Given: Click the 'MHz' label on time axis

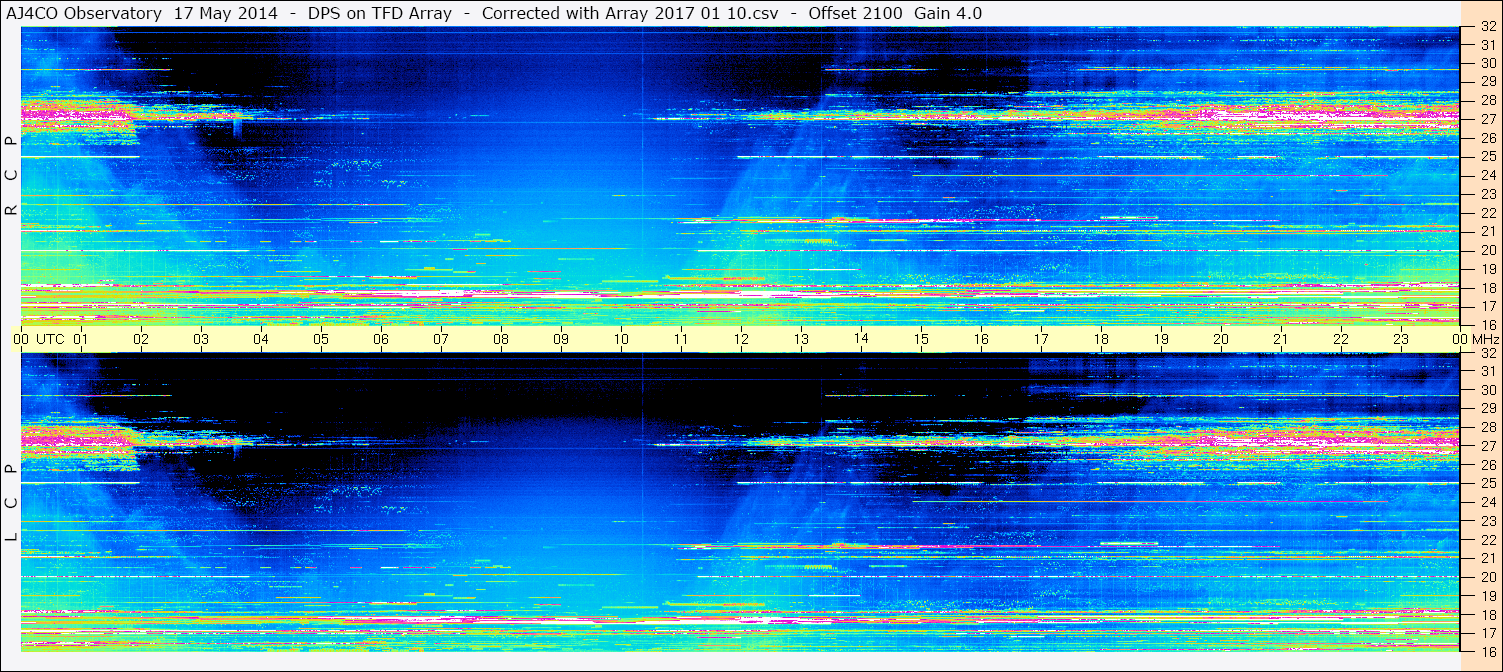Looking at the screenshot, I should [x=1484, y=339].
